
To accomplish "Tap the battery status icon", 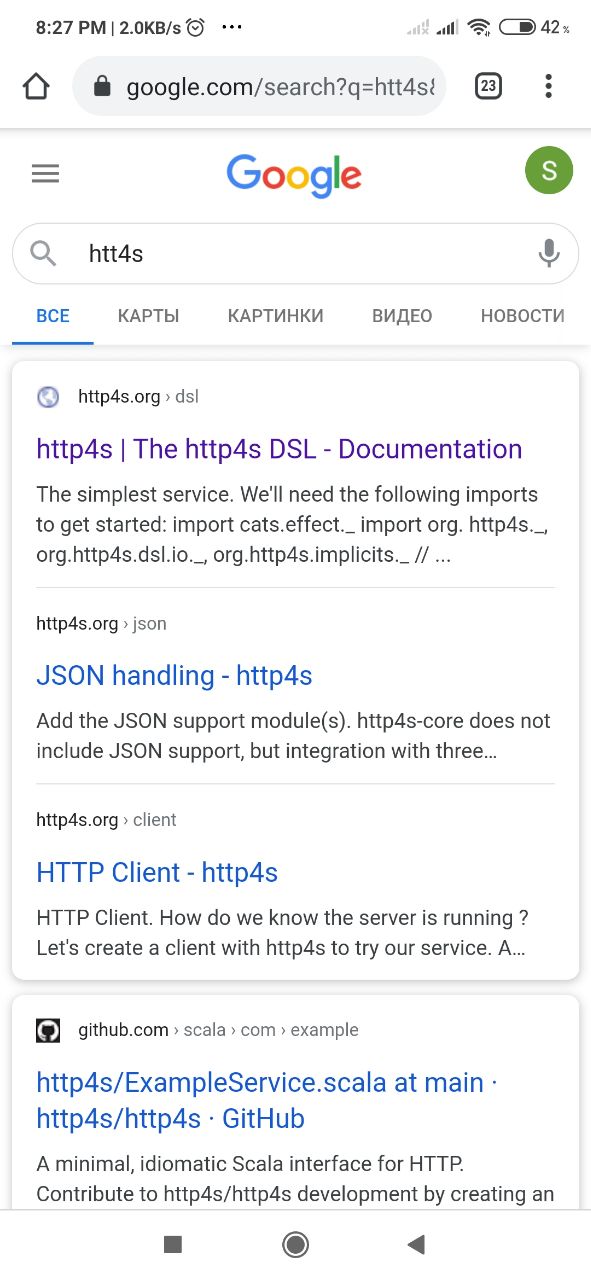I will click(x=516, y=28).
